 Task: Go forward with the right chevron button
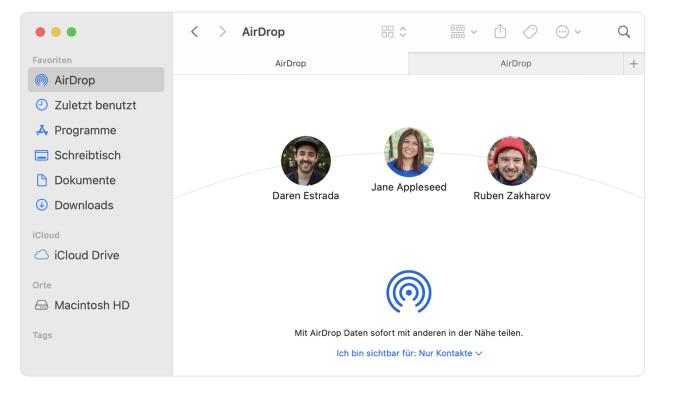pyautogui.click(x=222, y=32)
